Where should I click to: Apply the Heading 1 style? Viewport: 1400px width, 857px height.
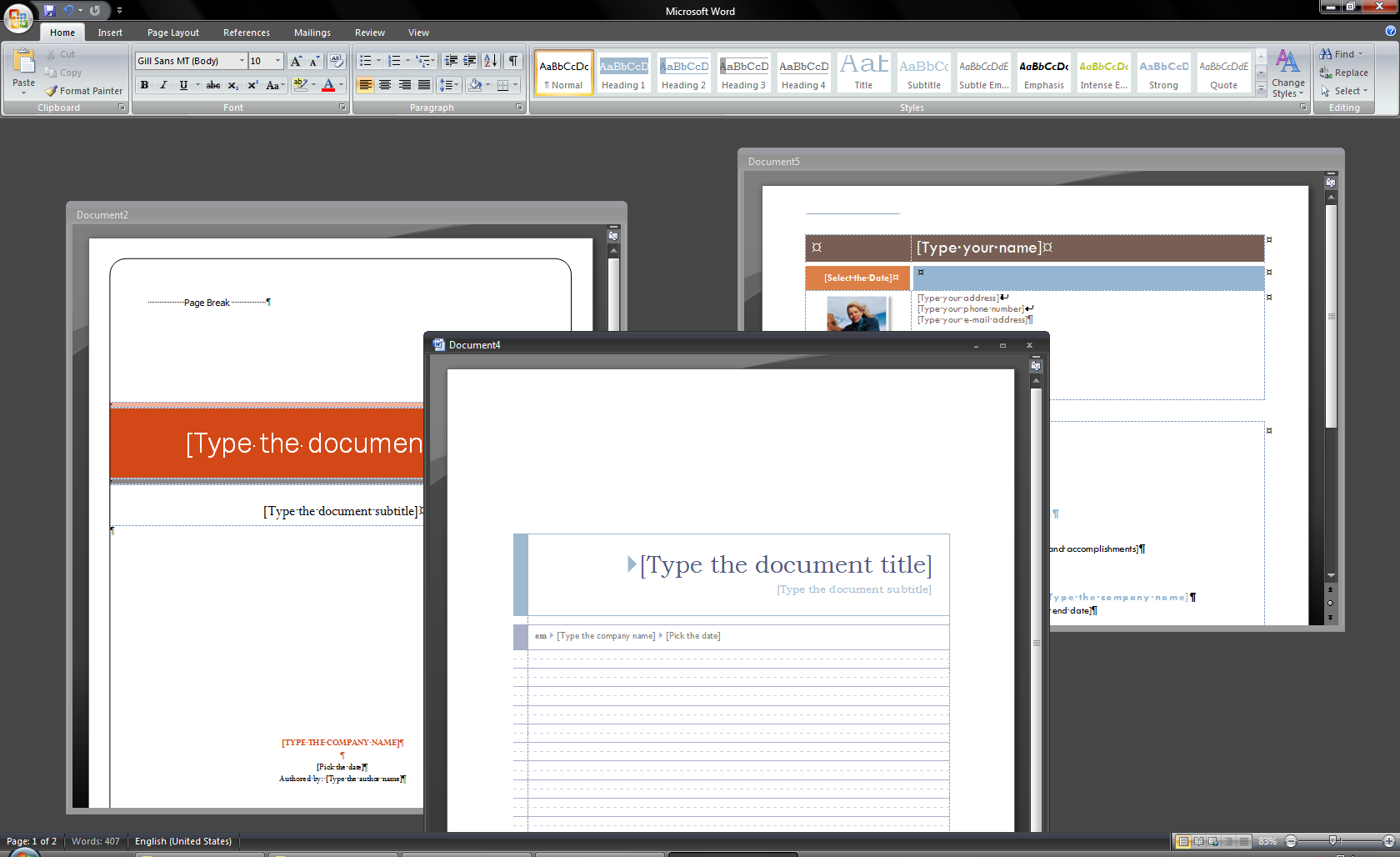click(623, 73)
